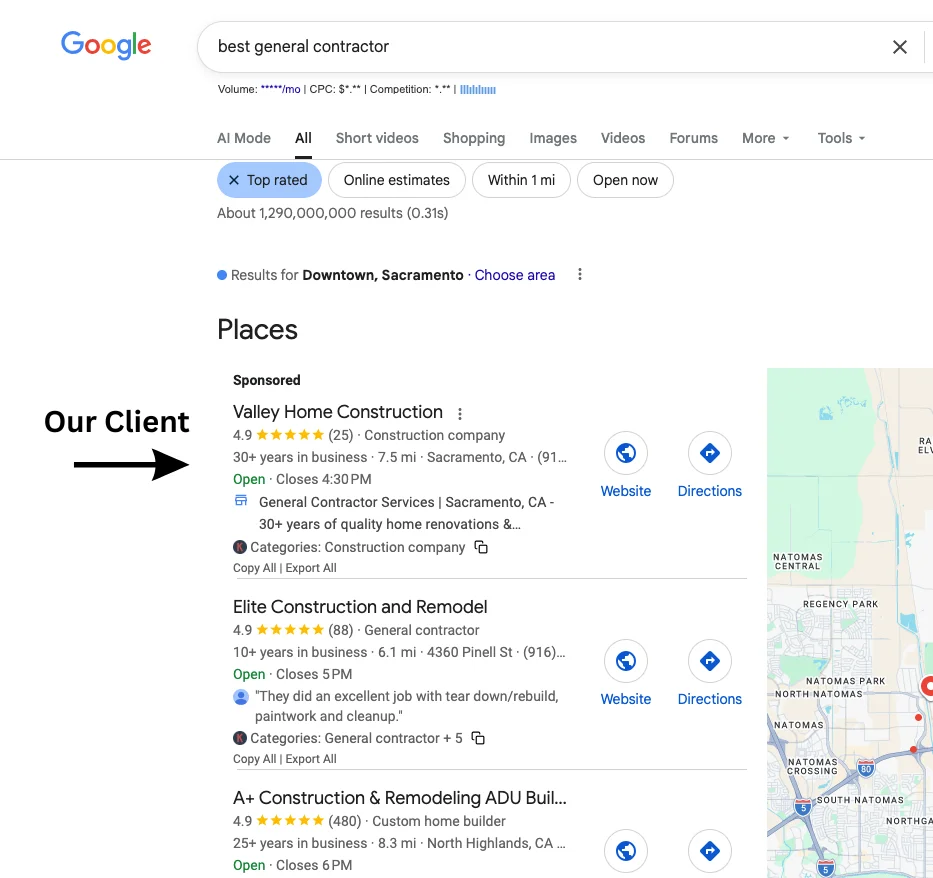Click Directions icon for Elite Construction and Remodel
The width and height of the screenshot is (933, 878).
pos(710,662)
